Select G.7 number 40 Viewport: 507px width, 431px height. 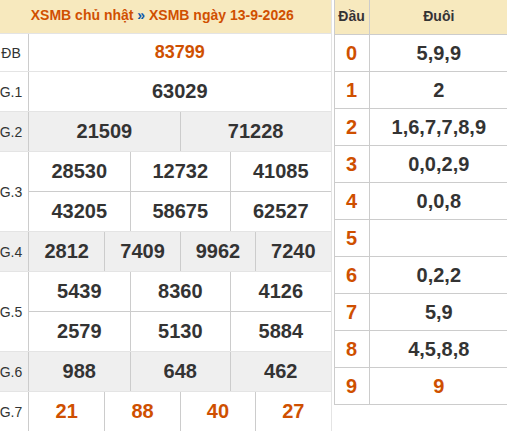[x=218, y=411]
